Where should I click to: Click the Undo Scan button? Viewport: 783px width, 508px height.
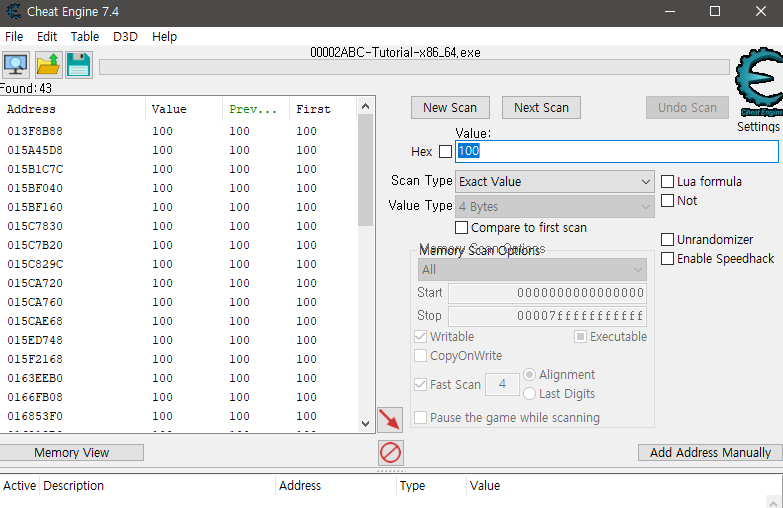click(x=687, y=108)
